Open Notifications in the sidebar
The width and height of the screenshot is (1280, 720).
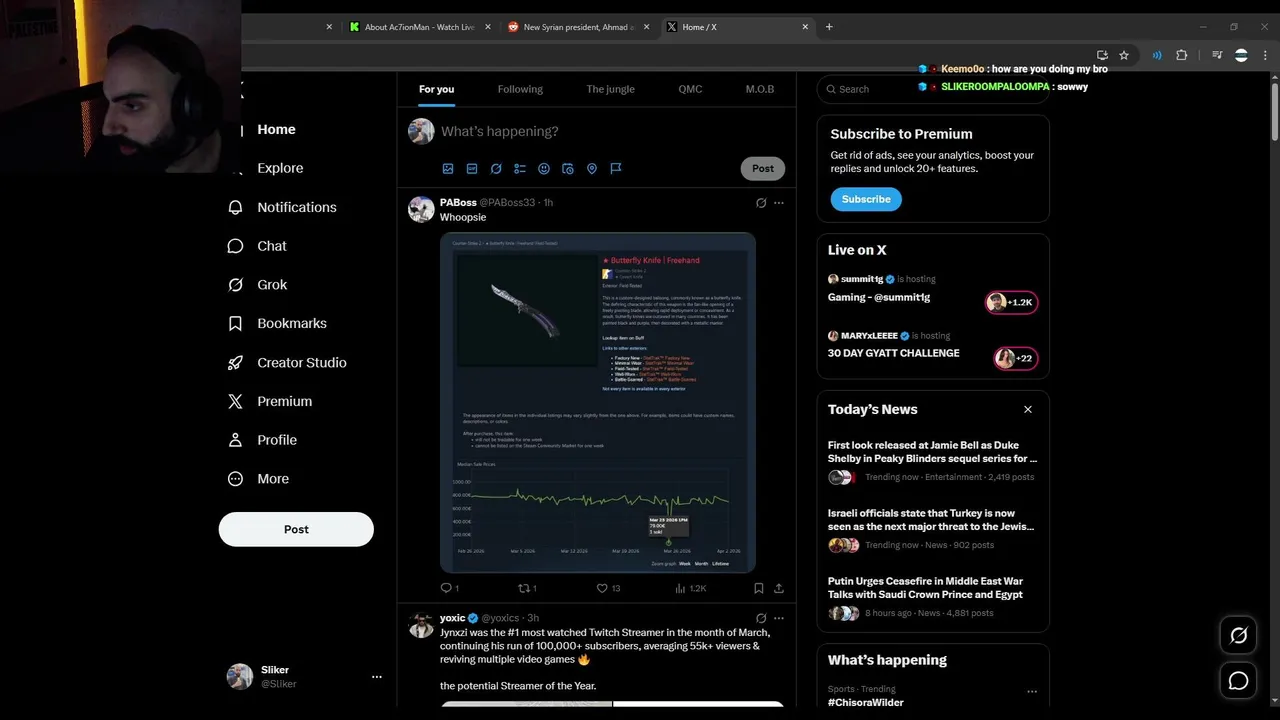point(283,207)
